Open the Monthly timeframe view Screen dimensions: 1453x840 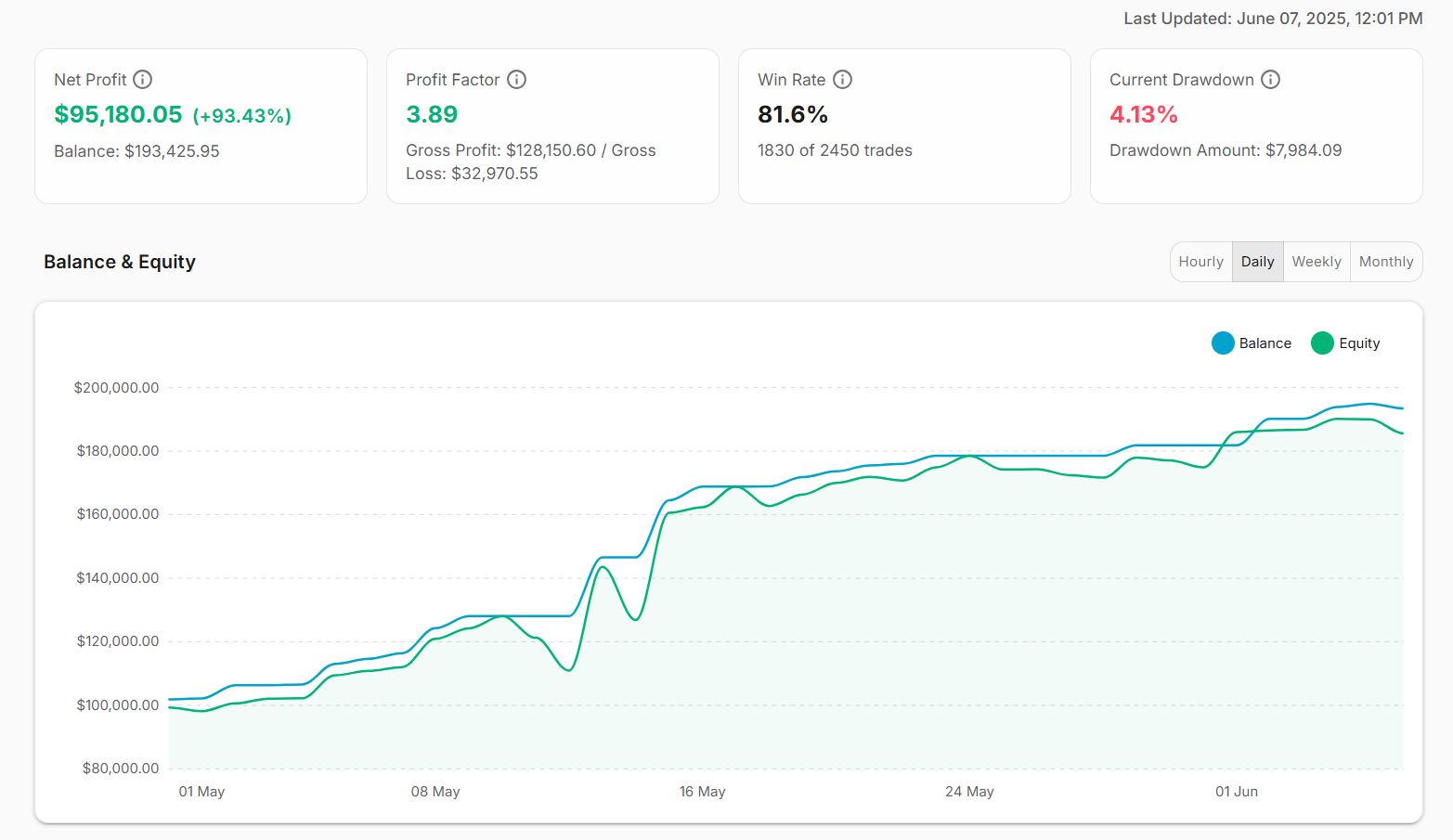(1386, 261)
